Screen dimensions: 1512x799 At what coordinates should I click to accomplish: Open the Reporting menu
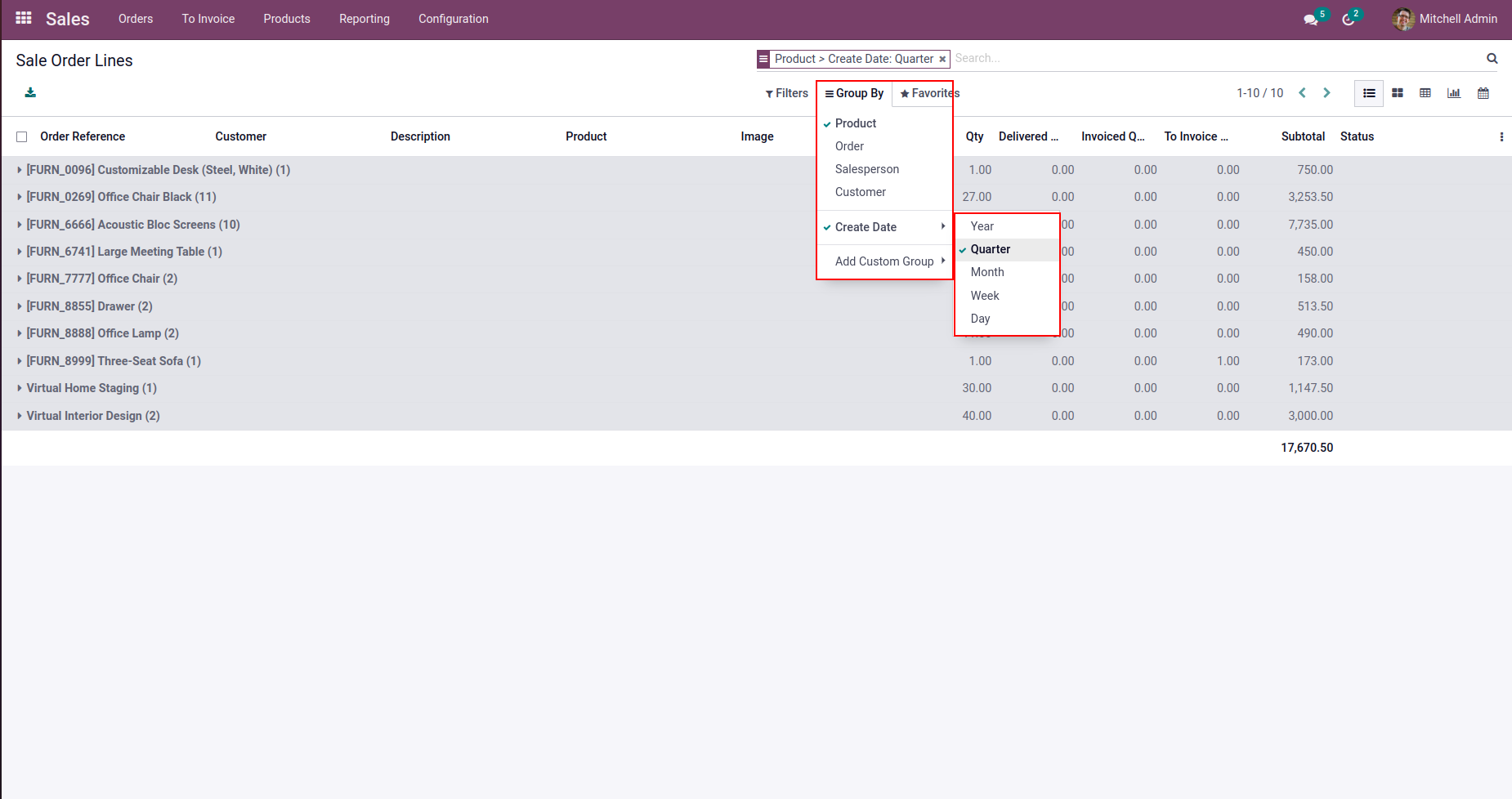click(364, 19)
